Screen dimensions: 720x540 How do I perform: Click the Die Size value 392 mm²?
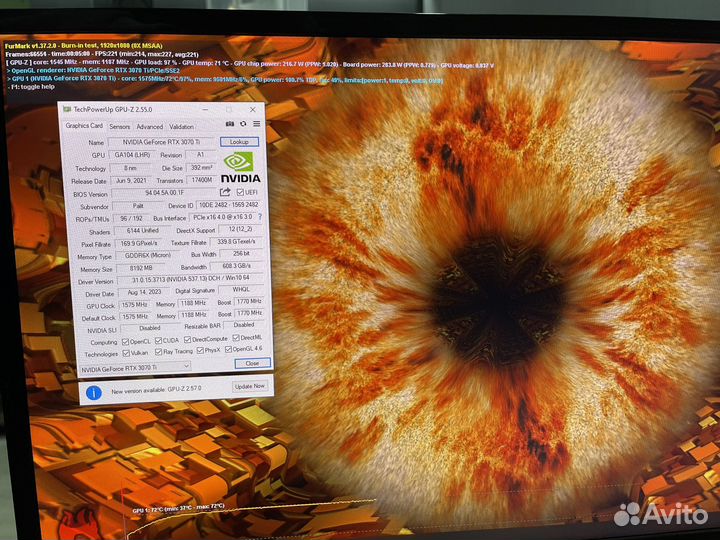(x=202, y=168)
